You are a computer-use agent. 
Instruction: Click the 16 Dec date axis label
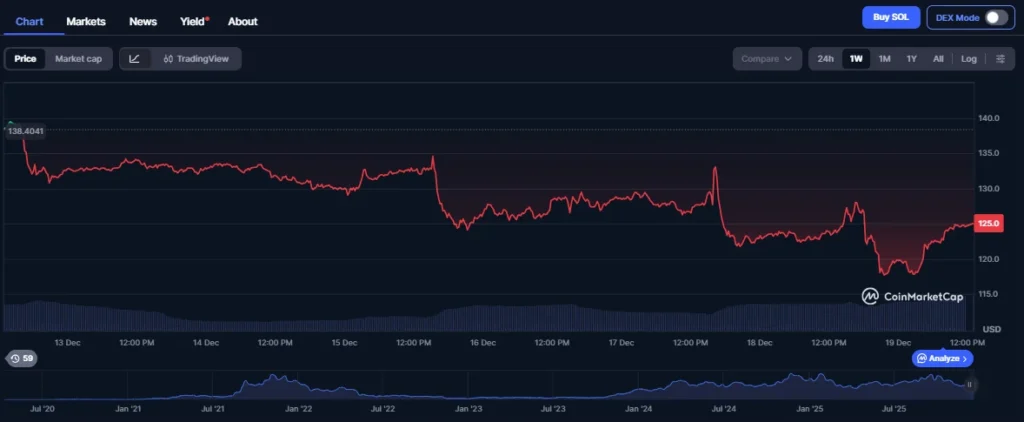pyautogui.click(x=483, y=342)
